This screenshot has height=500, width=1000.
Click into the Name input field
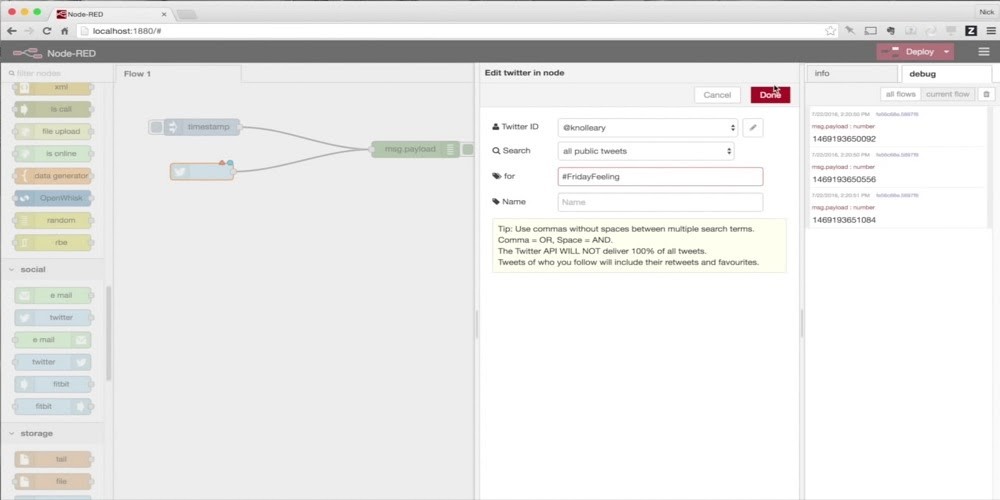(x=660, y=202)
